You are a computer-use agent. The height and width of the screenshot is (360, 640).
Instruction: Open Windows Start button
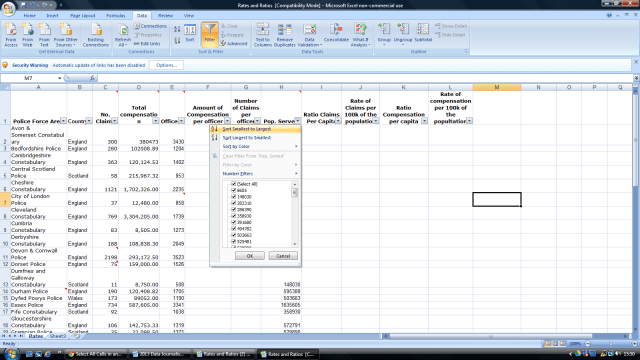click(x=10, y=353)
